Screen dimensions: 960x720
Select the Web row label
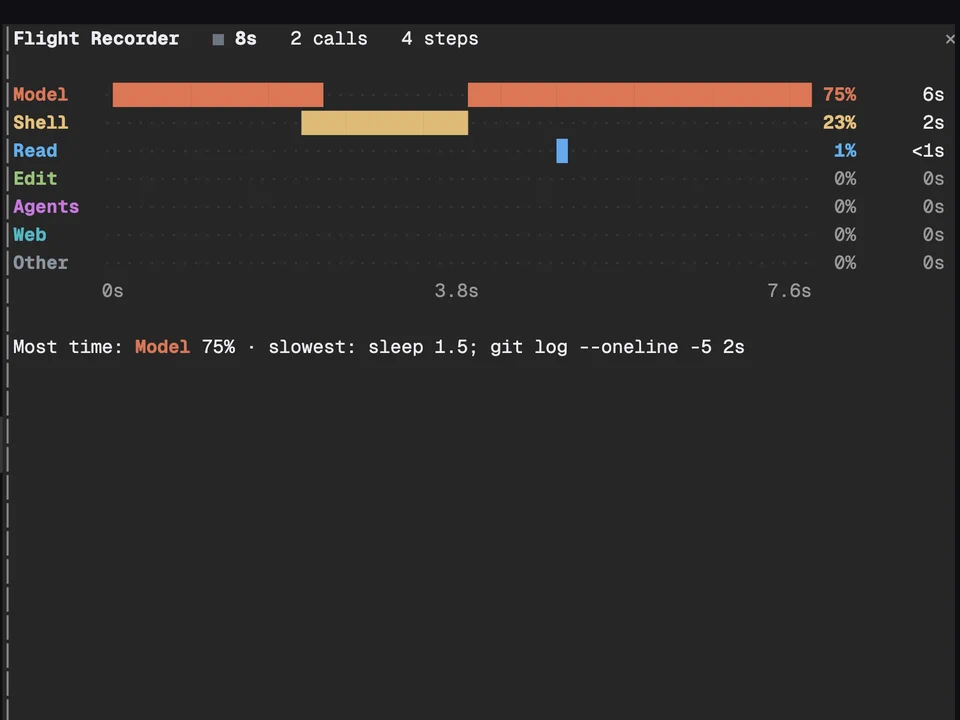(x=29, y=234)
